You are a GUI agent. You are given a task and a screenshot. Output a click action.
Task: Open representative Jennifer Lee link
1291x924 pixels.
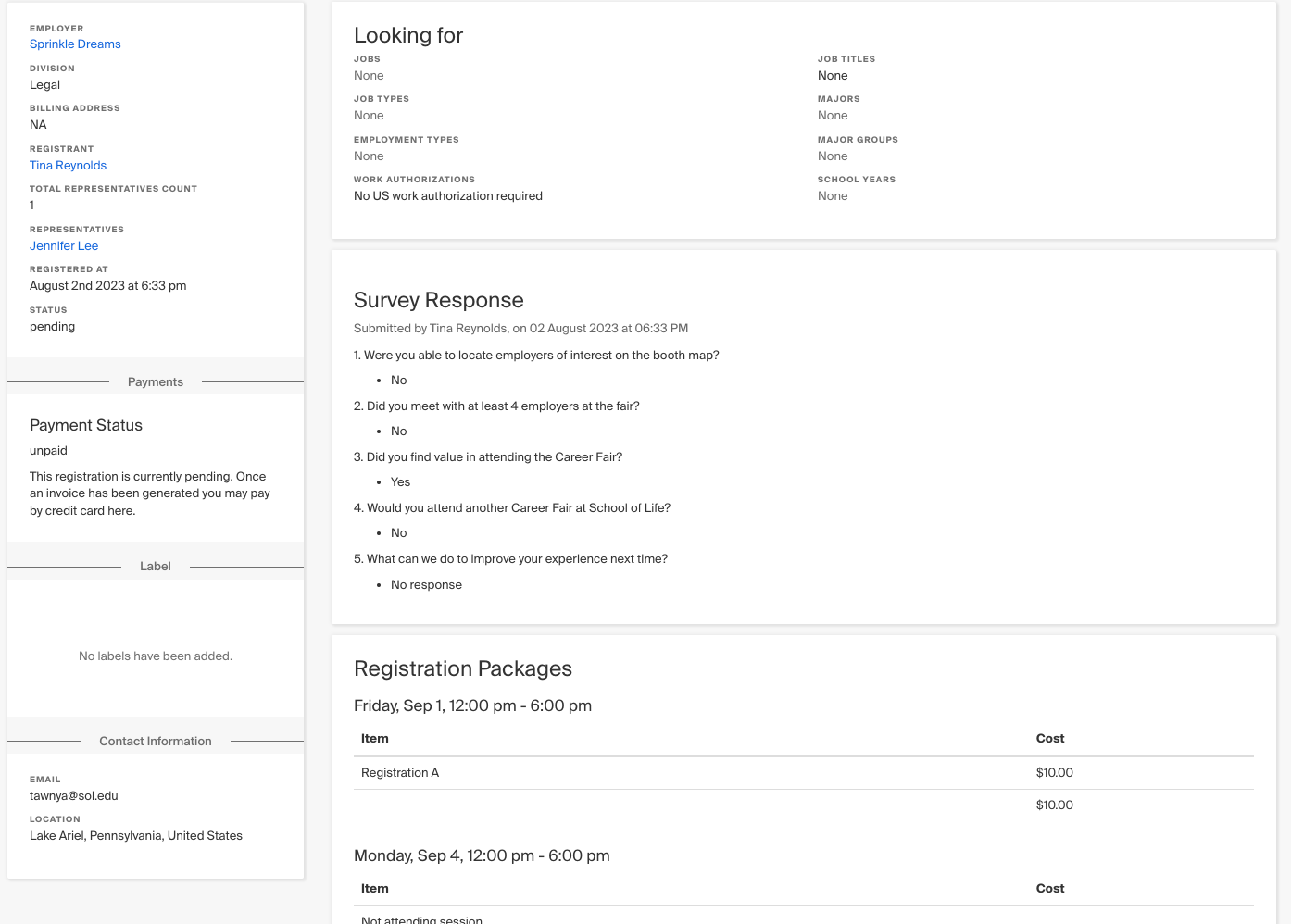tap(64, 246)
